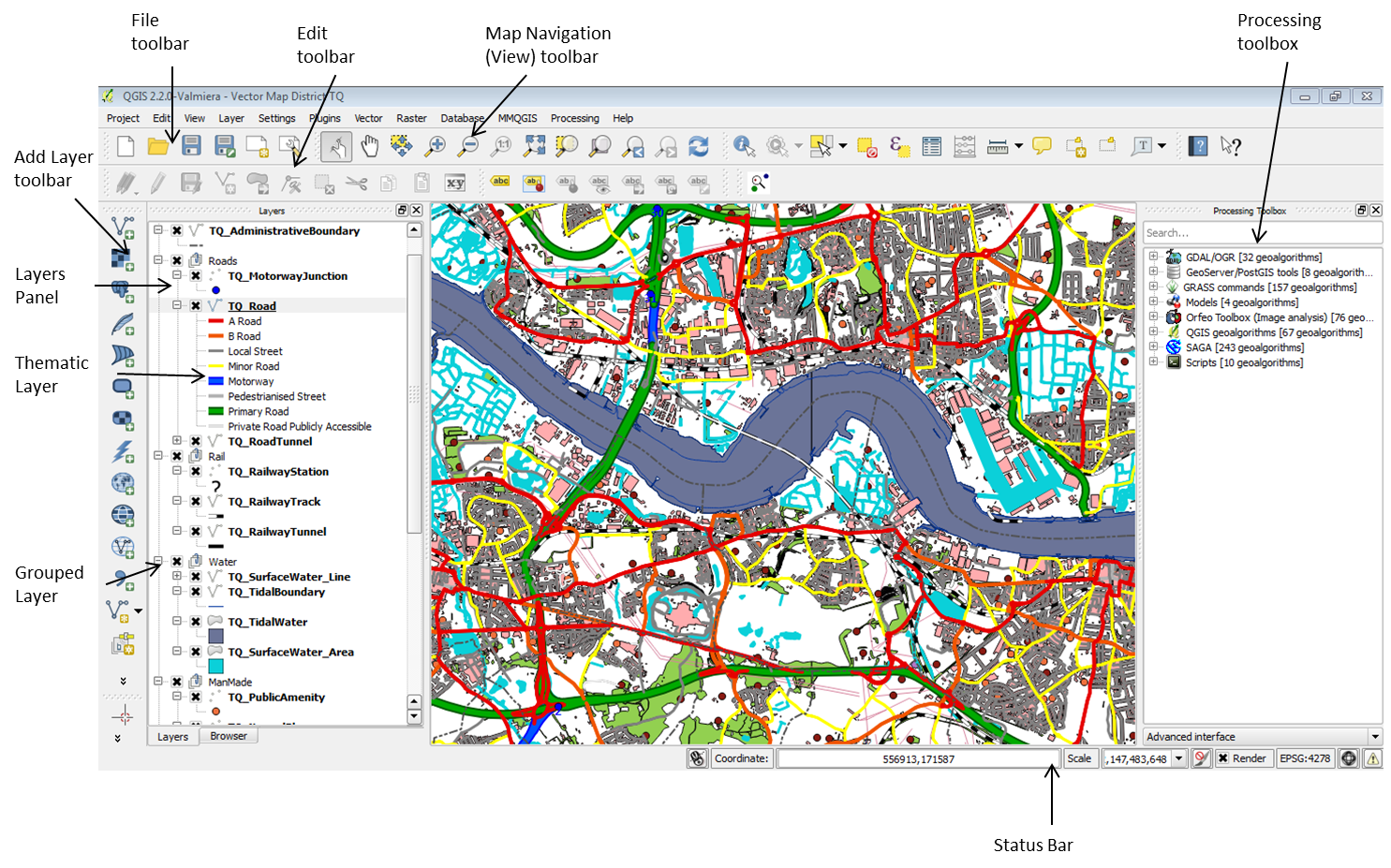This screenshot has height=868, width=1391.
Task: Click the Deselect Features icon
Action: click(x=867, y=146)
